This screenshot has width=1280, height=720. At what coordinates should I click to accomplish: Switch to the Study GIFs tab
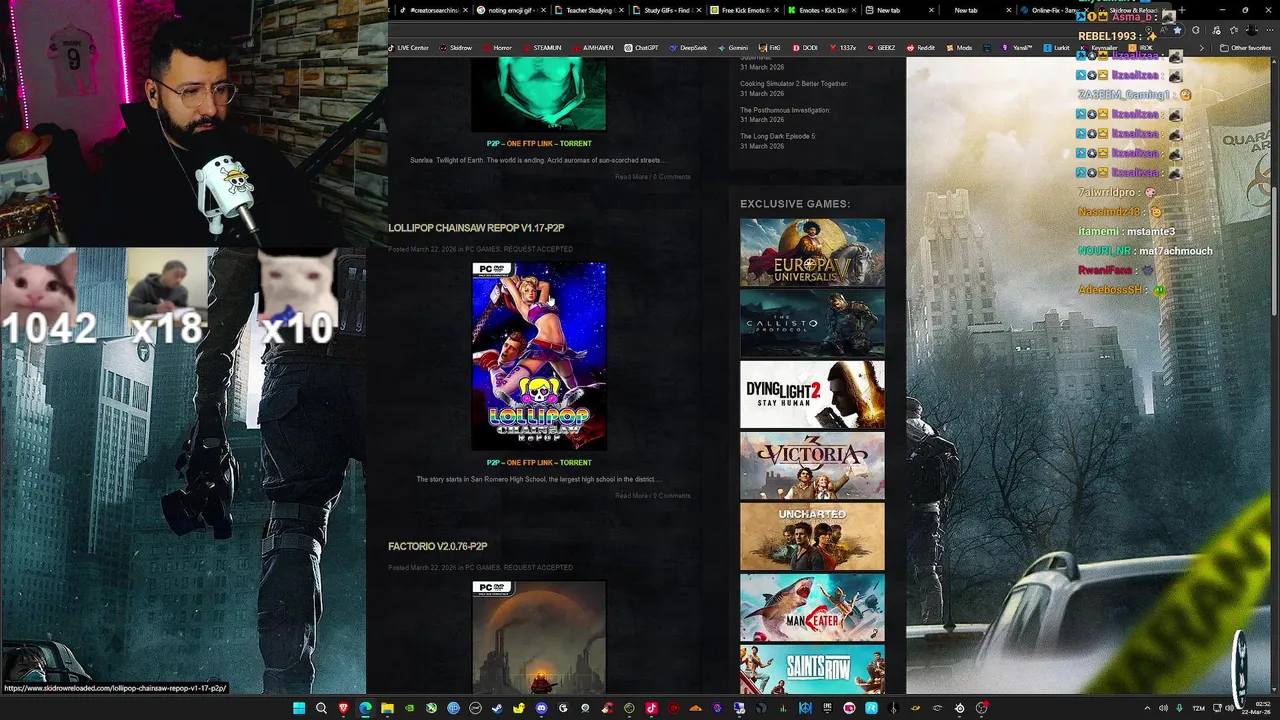tap(668, 10)
